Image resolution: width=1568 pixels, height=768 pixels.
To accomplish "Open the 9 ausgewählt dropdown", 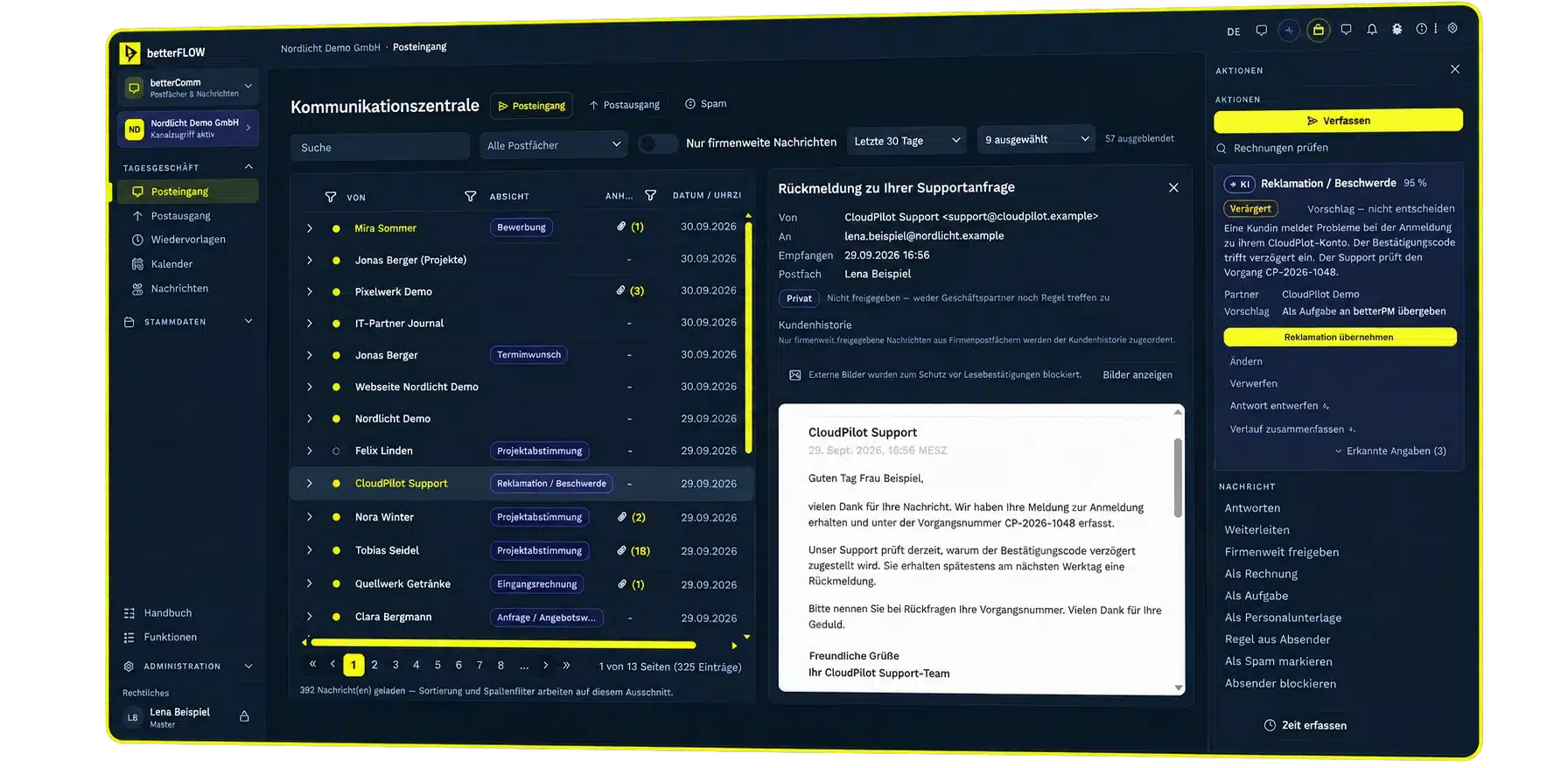I will (x=1036, y=140).
